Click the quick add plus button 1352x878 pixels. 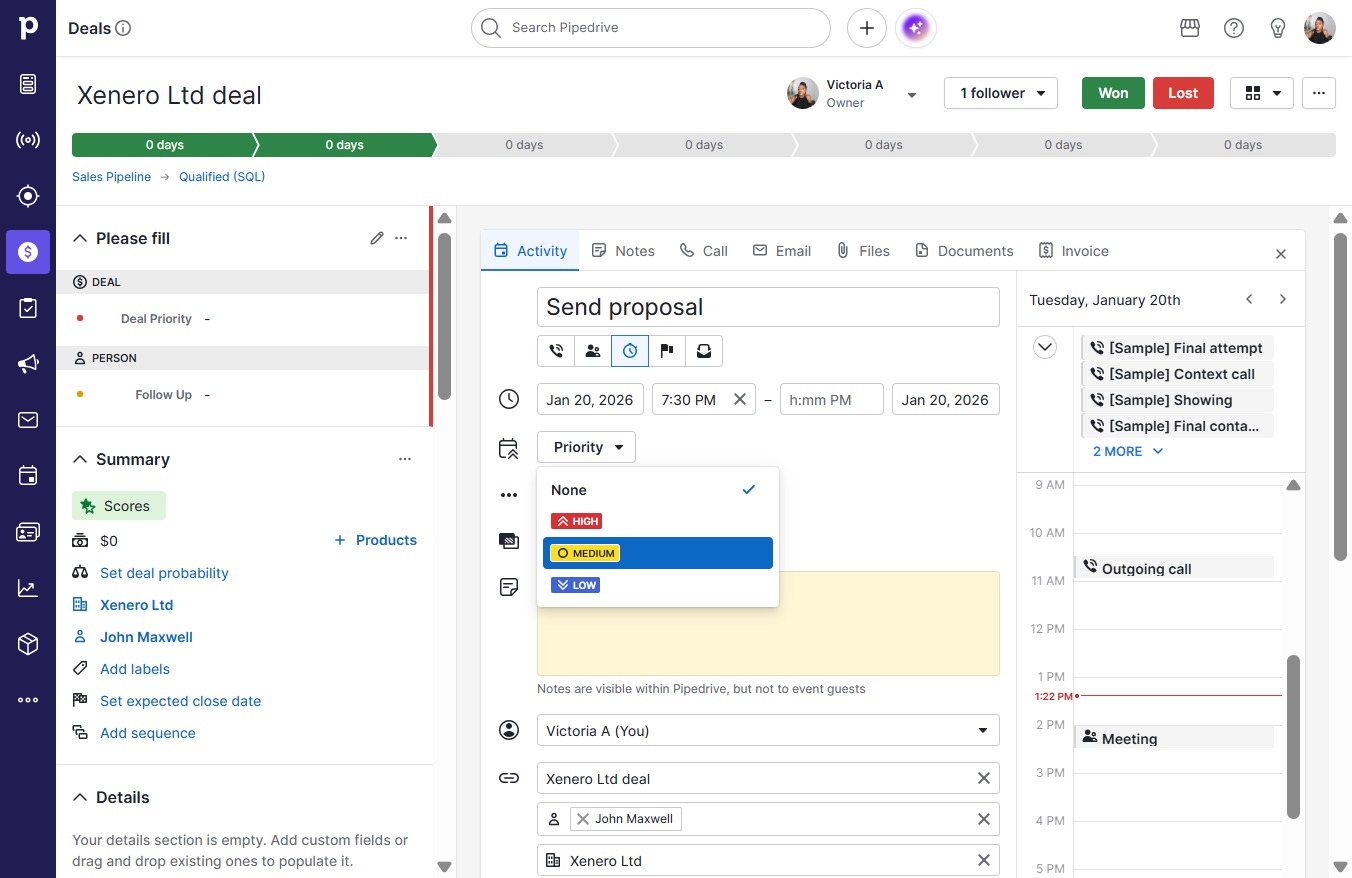tap(867, 28)
